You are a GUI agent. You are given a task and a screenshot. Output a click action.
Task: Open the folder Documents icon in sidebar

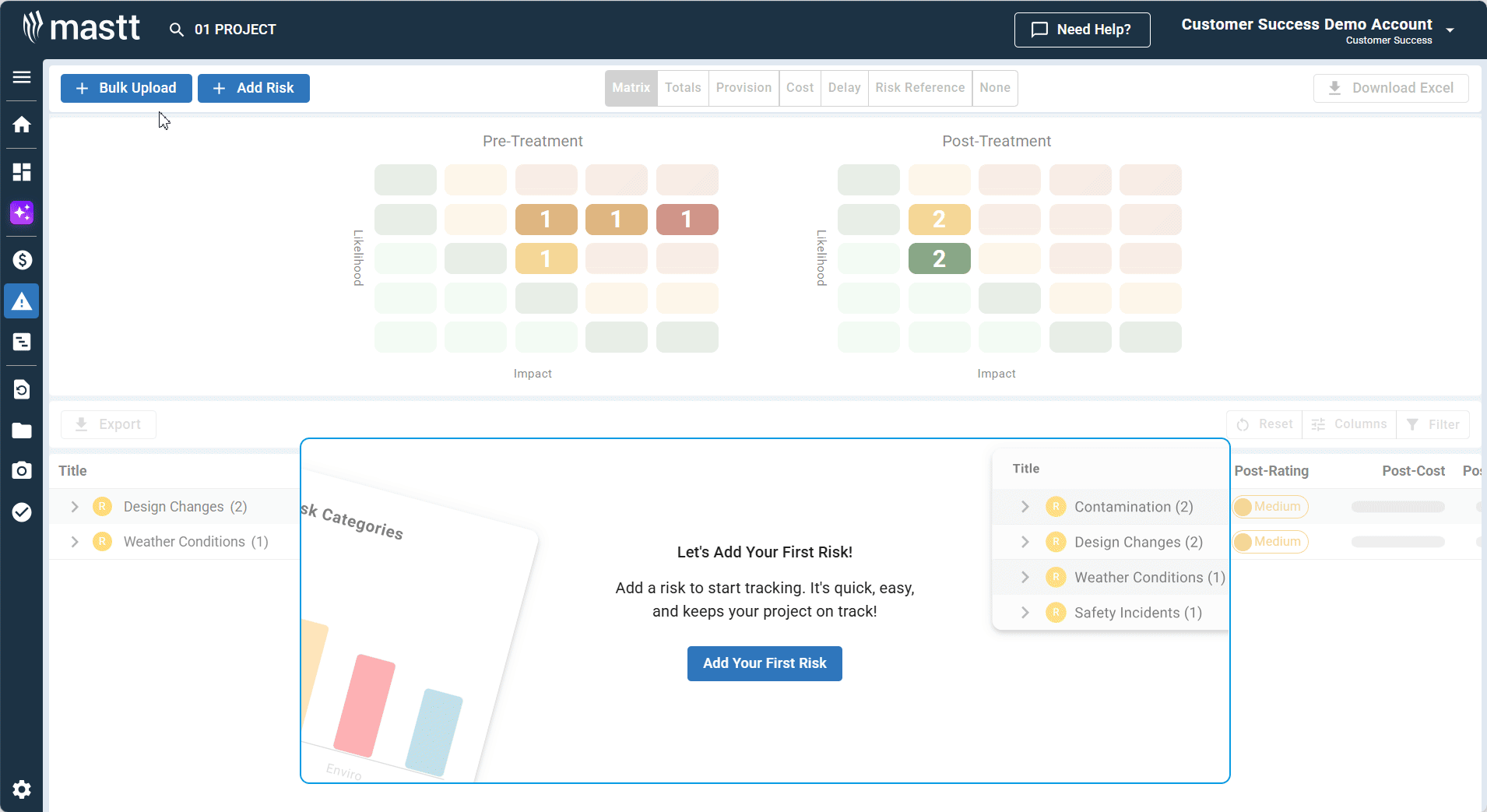(x=22, y=431)
